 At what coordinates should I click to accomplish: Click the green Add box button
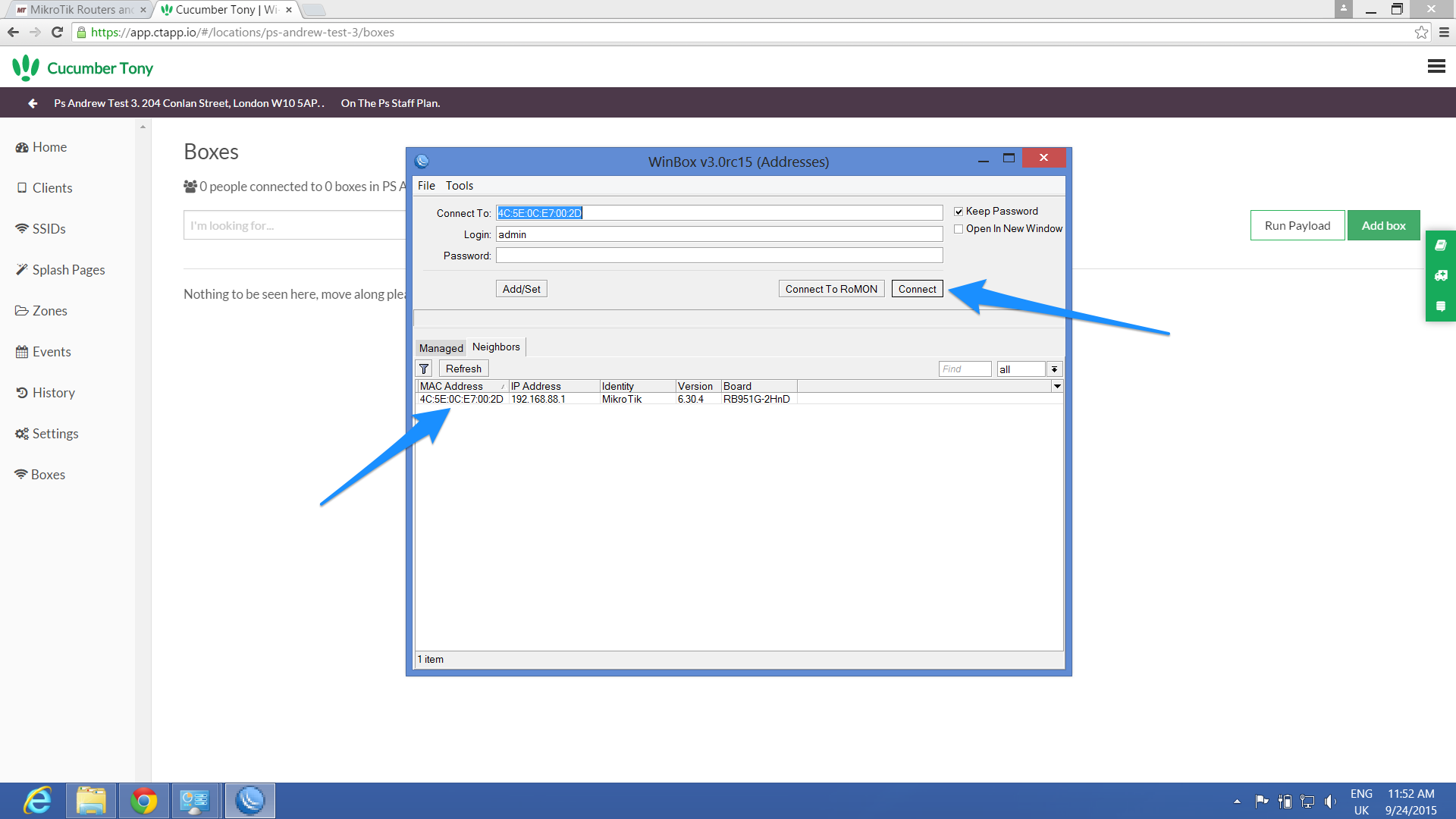[1383, 225]
